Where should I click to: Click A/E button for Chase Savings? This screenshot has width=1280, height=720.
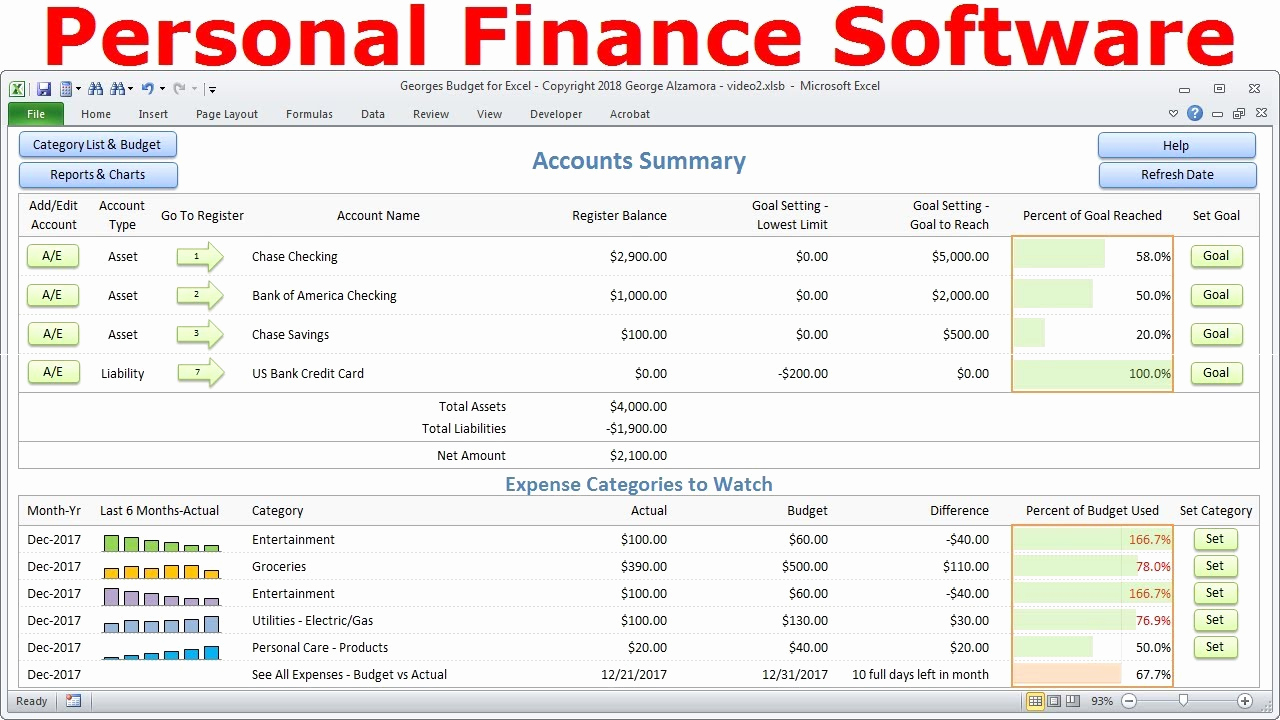point(53,334)
